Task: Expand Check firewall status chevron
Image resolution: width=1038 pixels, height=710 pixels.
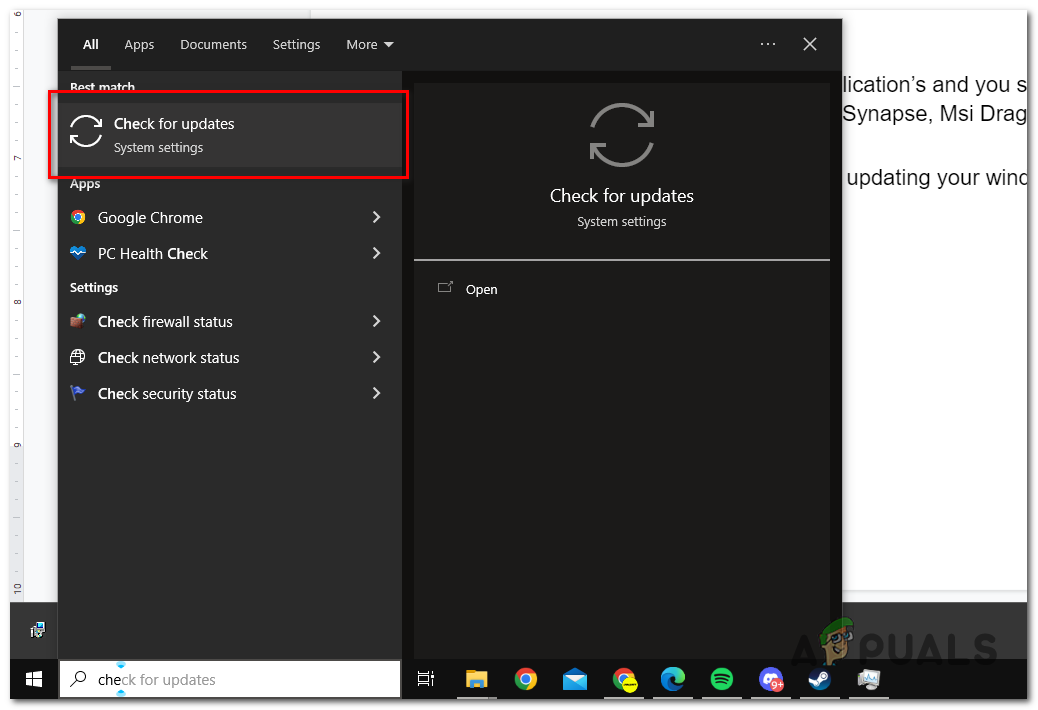Action: [x=377, y=321]
